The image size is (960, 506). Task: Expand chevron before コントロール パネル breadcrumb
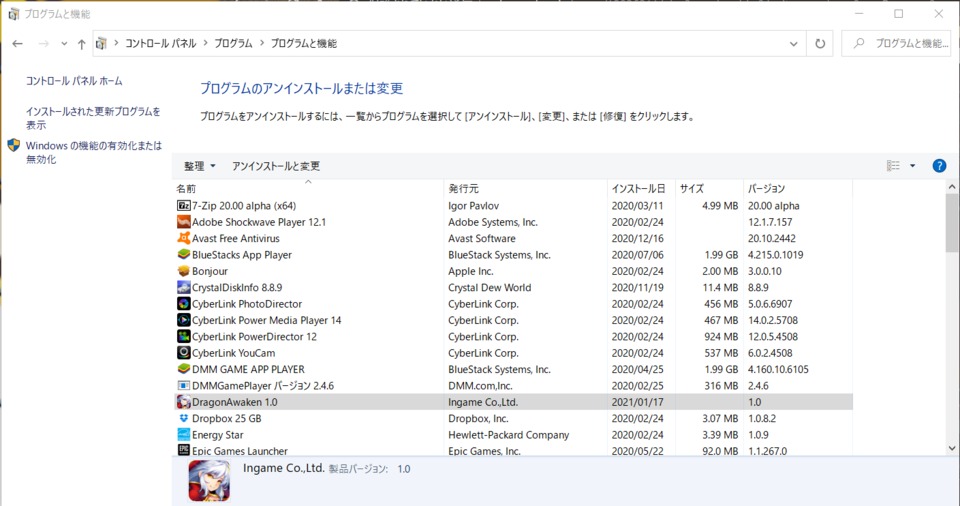coord(116,43)
